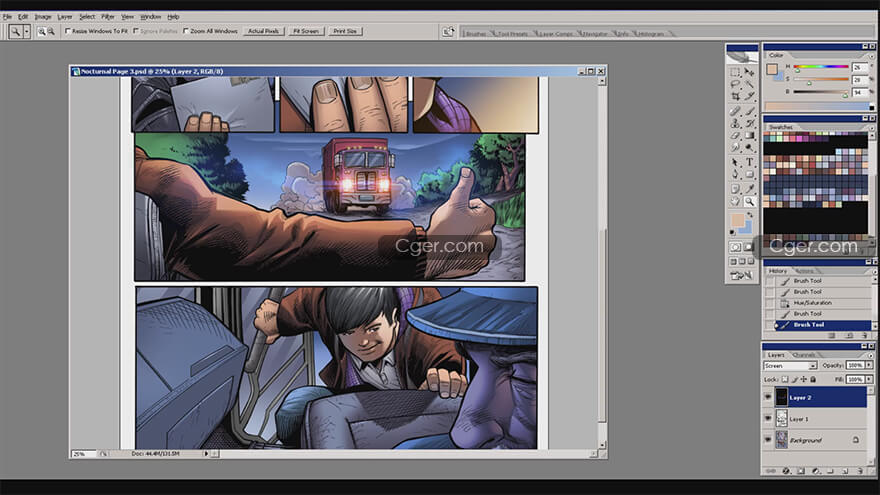880x495 pixels.
Task: Select the Eyedropper tool
Action: 749,189
